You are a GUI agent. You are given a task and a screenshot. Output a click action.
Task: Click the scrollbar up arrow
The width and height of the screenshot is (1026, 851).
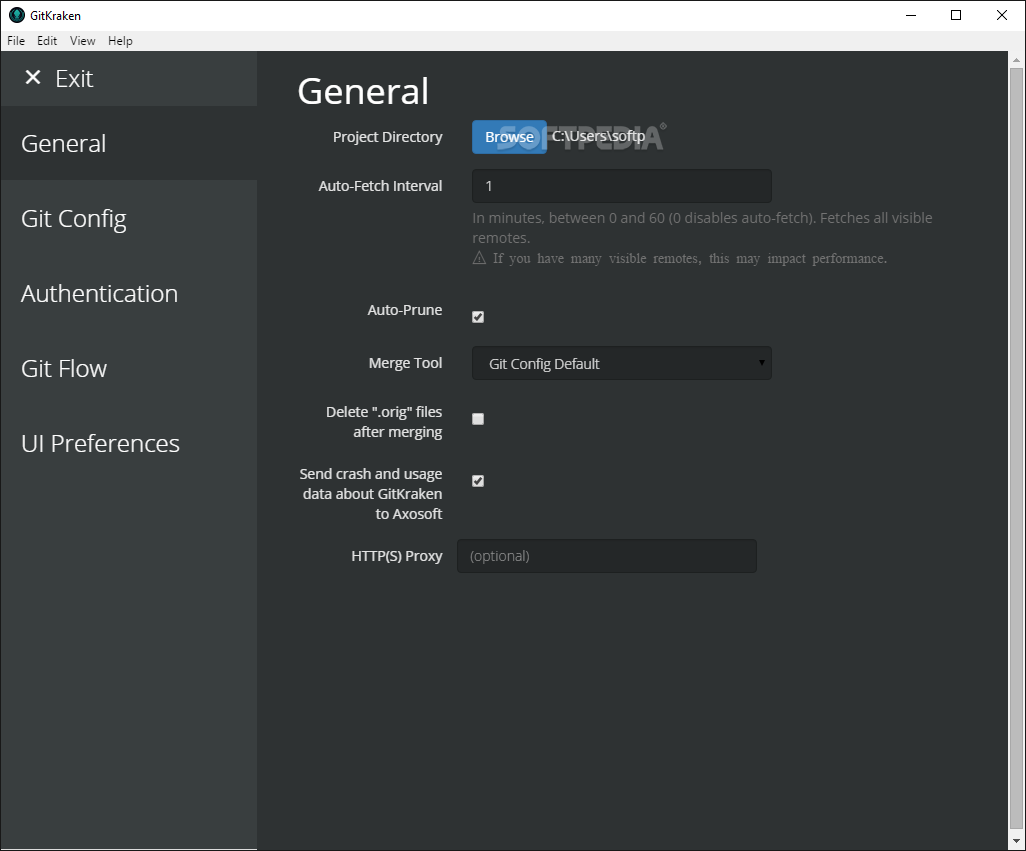click(1016, 60)
